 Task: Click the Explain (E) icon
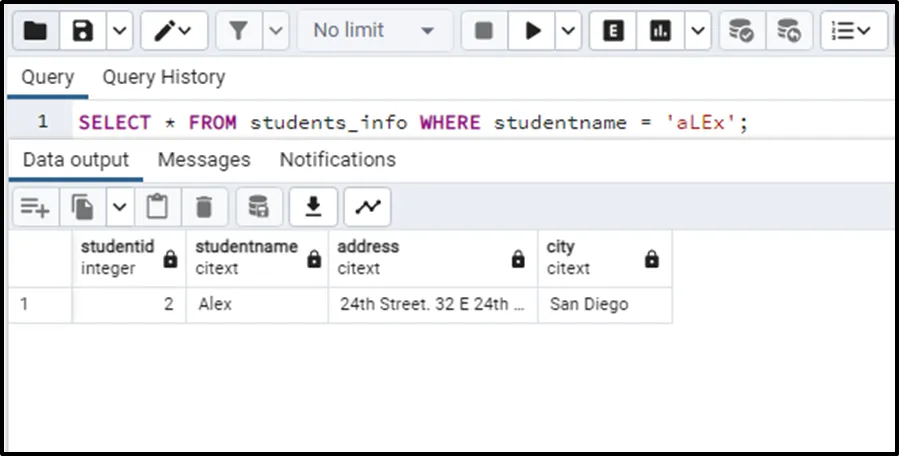click(613, 31)
